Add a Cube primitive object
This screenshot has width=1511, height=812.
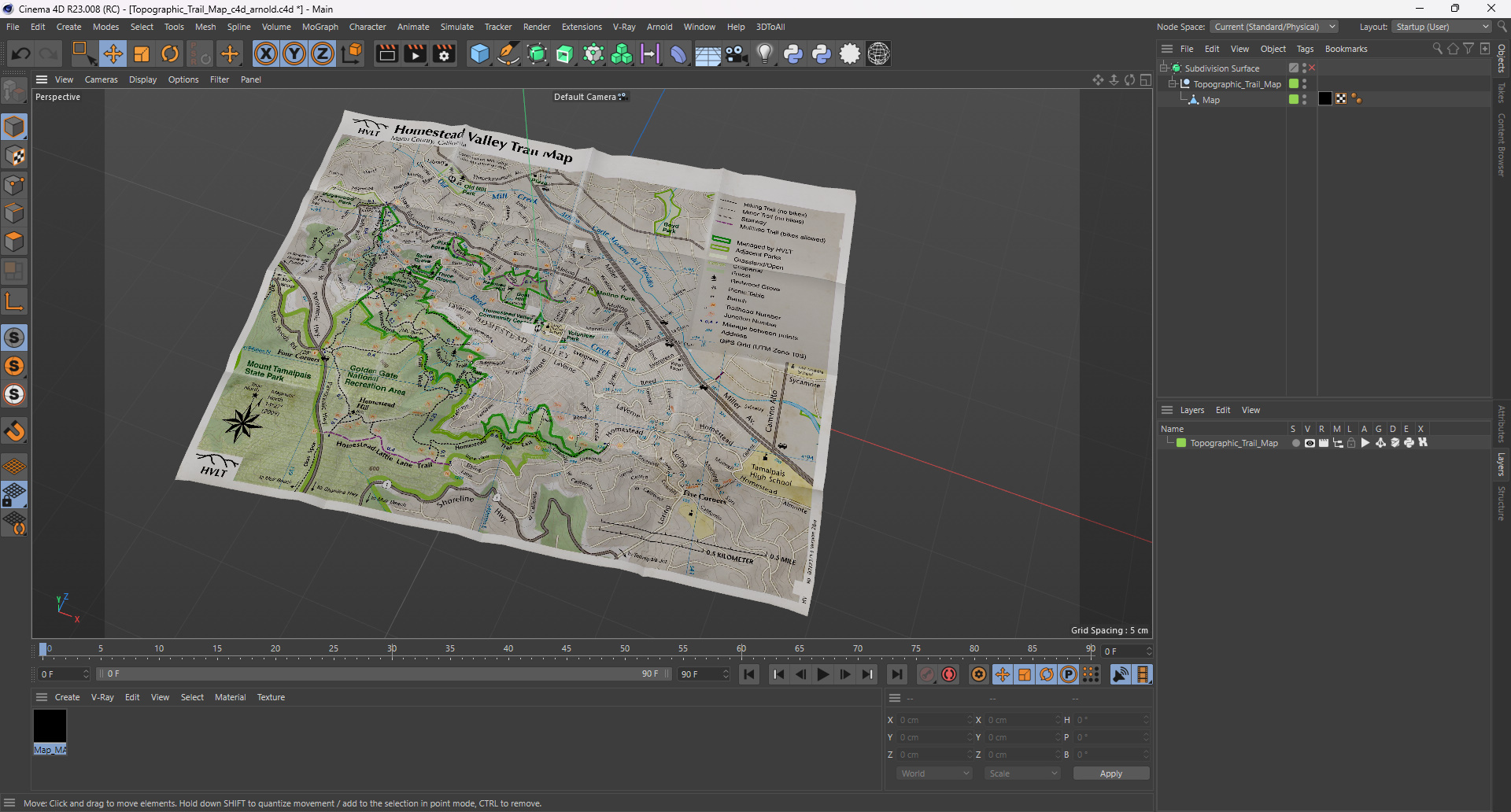[x=479, y=54]
